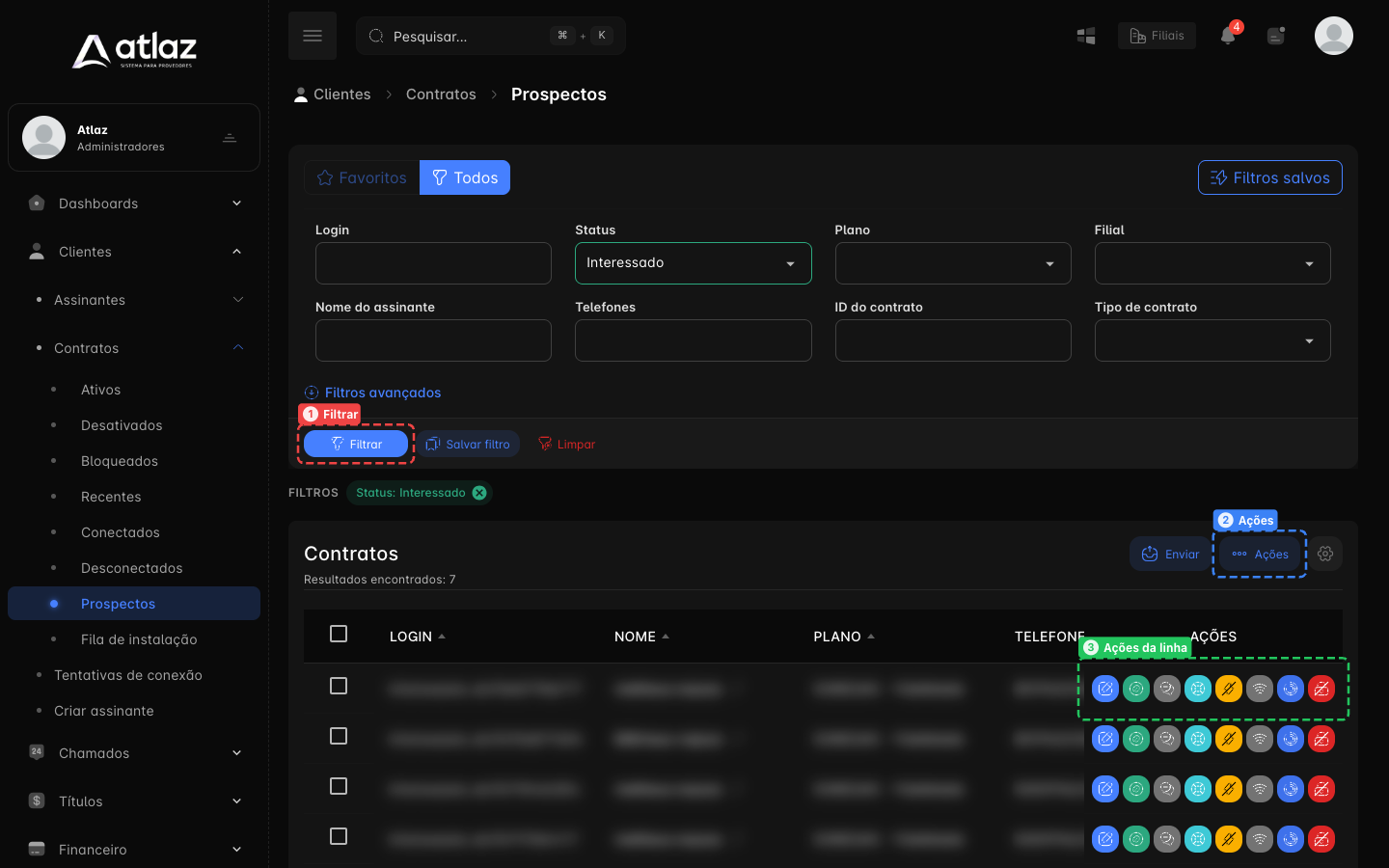The height and width of the screenshot is (868, 1389).
Task: Tick the checkbox of the third contract row
Action: (x=339, y=786)
